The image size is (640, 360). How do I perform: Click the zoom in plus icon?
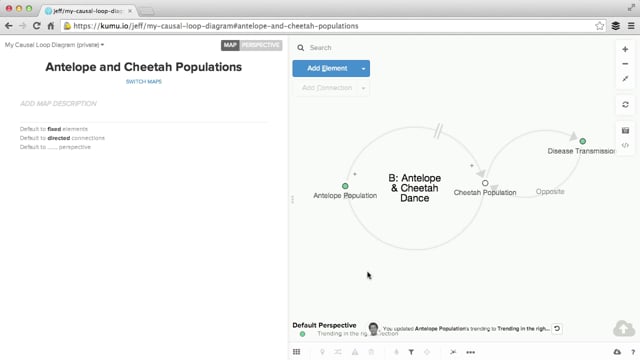tap(625, 49)
